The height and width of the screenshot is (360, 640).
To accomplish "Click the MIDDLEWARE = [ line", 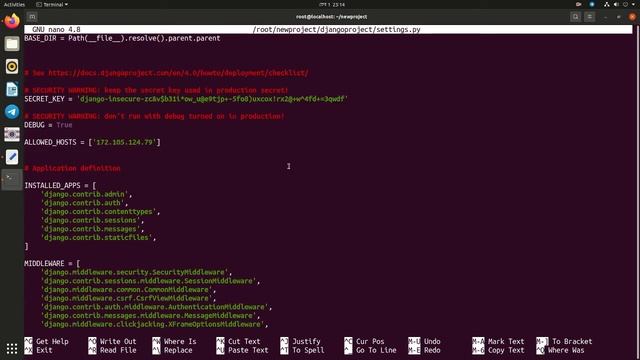I will coord(52,264).
